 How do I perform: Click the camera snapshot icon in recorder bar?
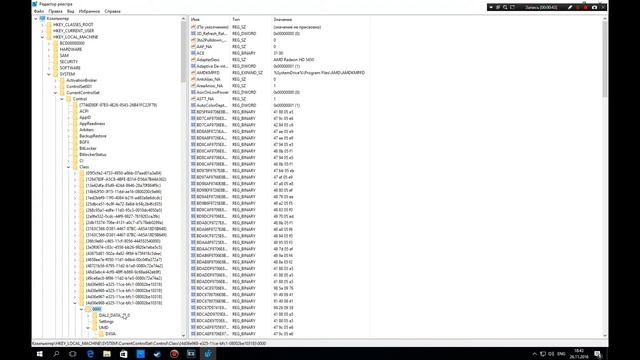[x=594, y=7]
